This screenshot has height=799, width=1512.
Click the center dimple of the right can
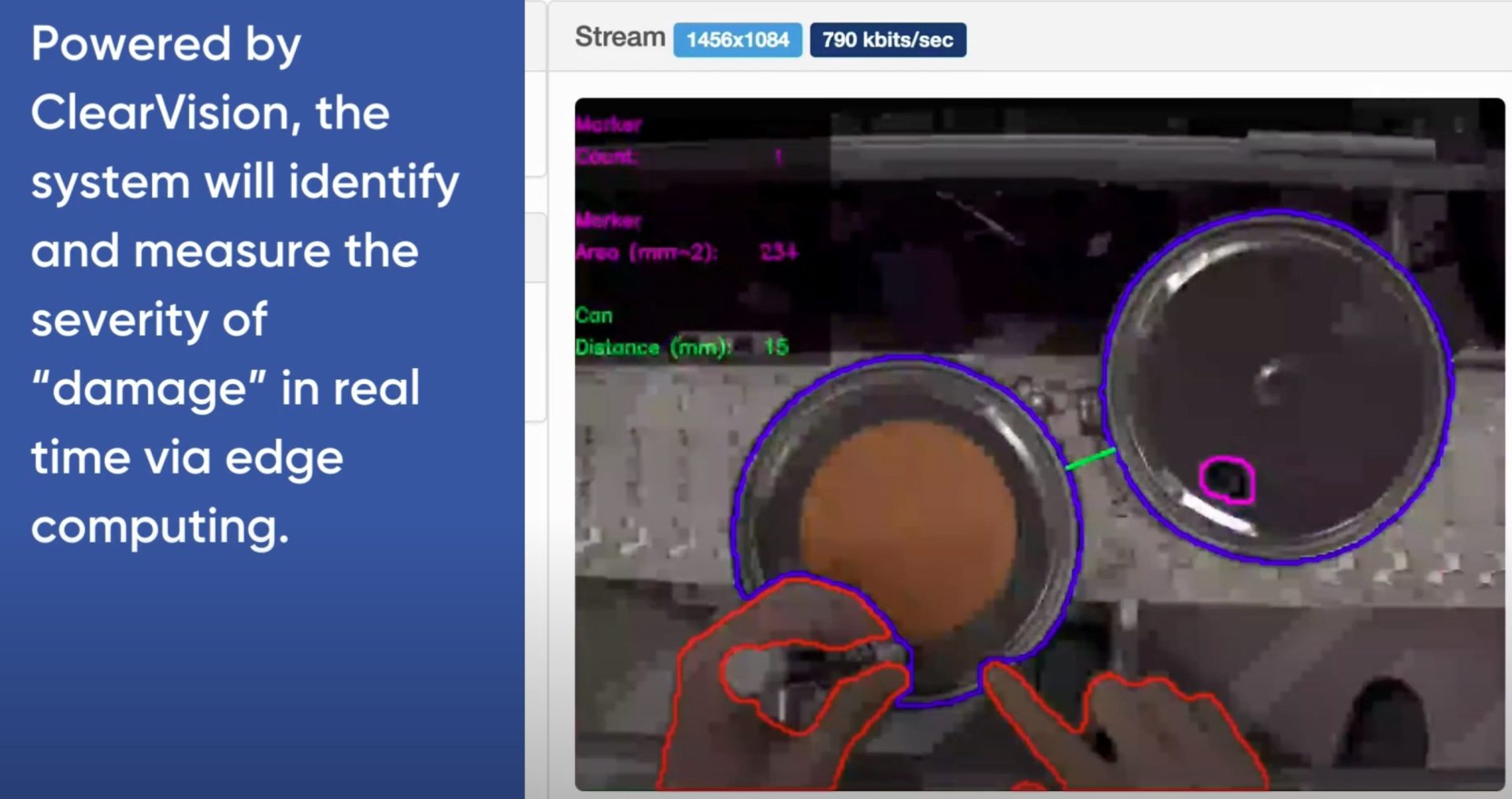pyautogui.click(x=1270, y=382)
